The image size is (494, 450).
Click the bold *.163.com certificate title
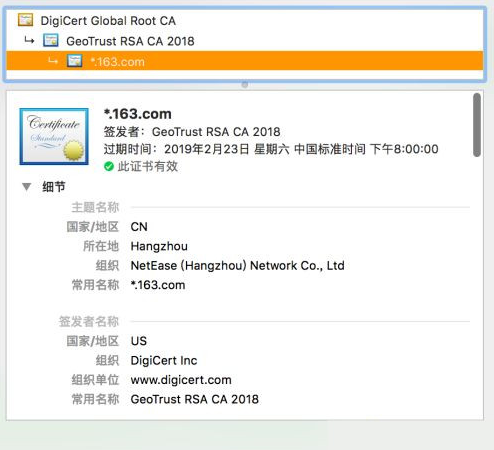coord(138,114)
